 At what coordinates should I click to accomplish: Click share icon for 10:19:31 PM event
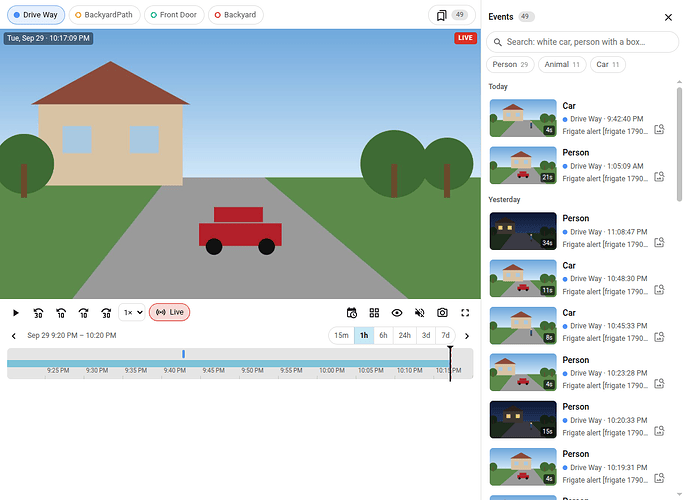pyautogui.click(x=660, y=478)
